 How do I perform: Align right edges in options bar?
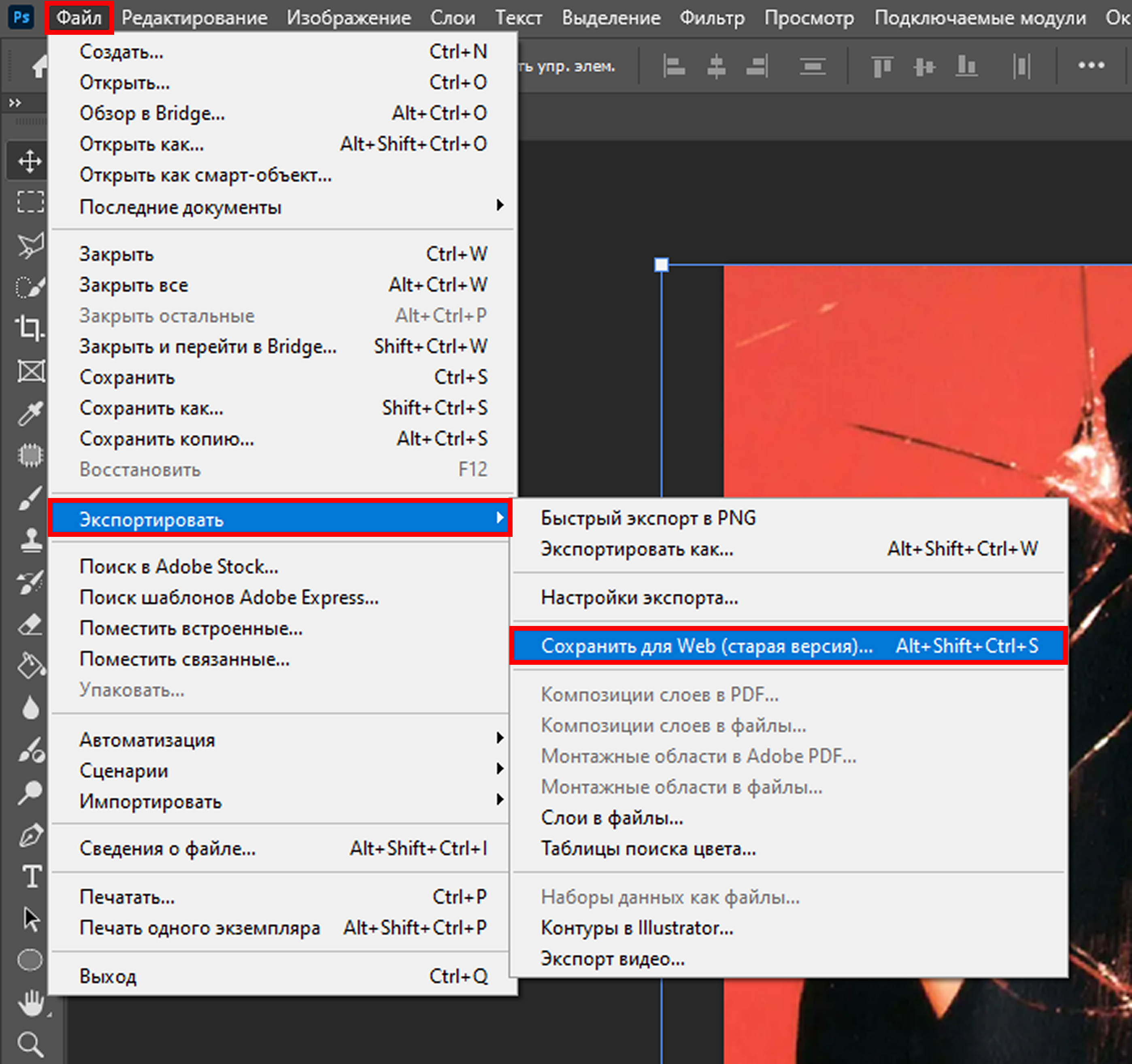(x=758, y=67)
